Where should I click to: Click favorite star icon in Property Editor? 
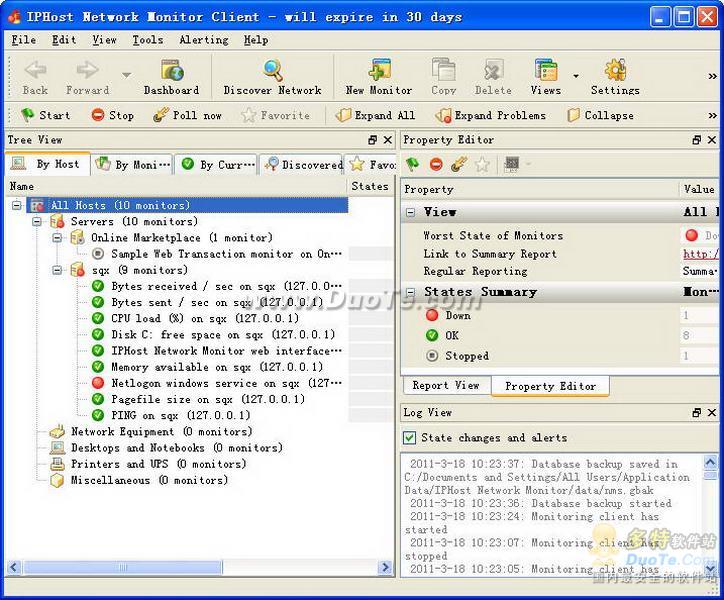point(482,164)
